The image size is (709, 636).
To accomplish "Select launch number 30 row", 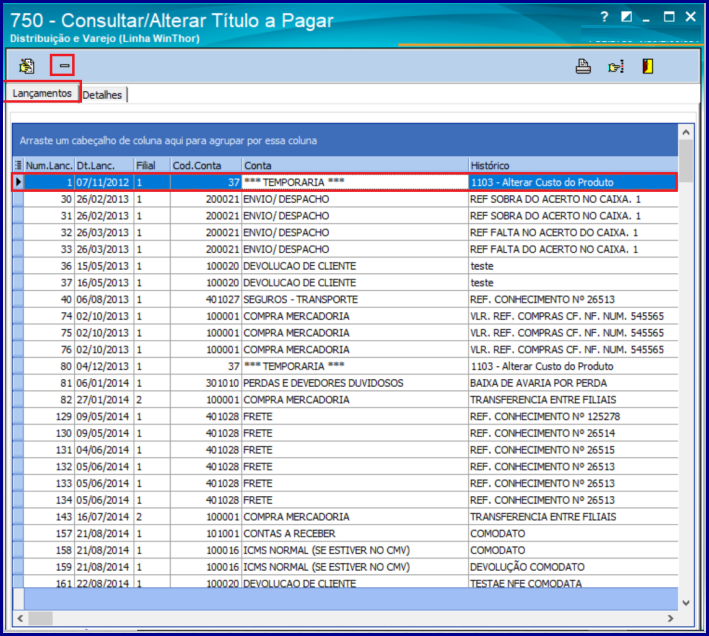I will (x=346, y=199).
